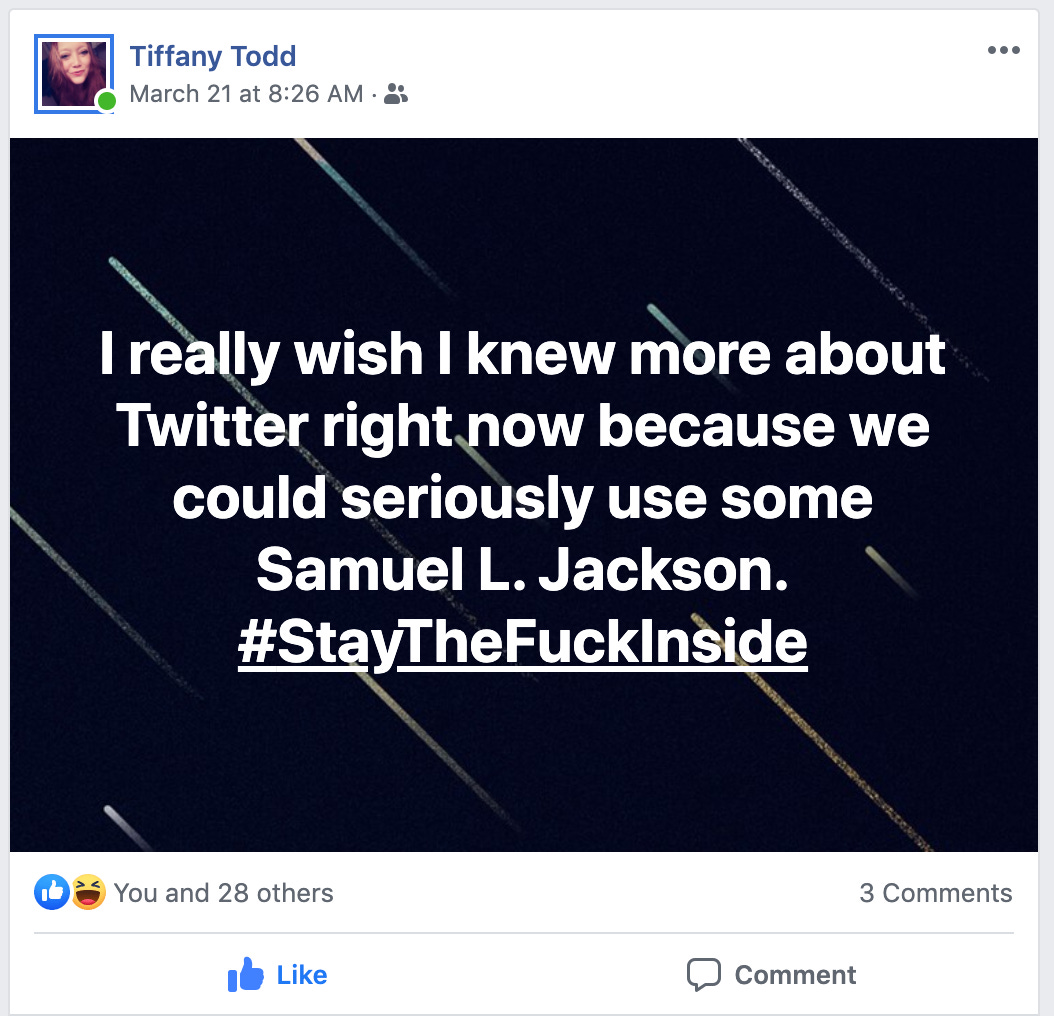The height and width of the screenshot is (1016, 1054).
Task: Click the laughing Haha reaction emoji
Action: click(88, 891)
